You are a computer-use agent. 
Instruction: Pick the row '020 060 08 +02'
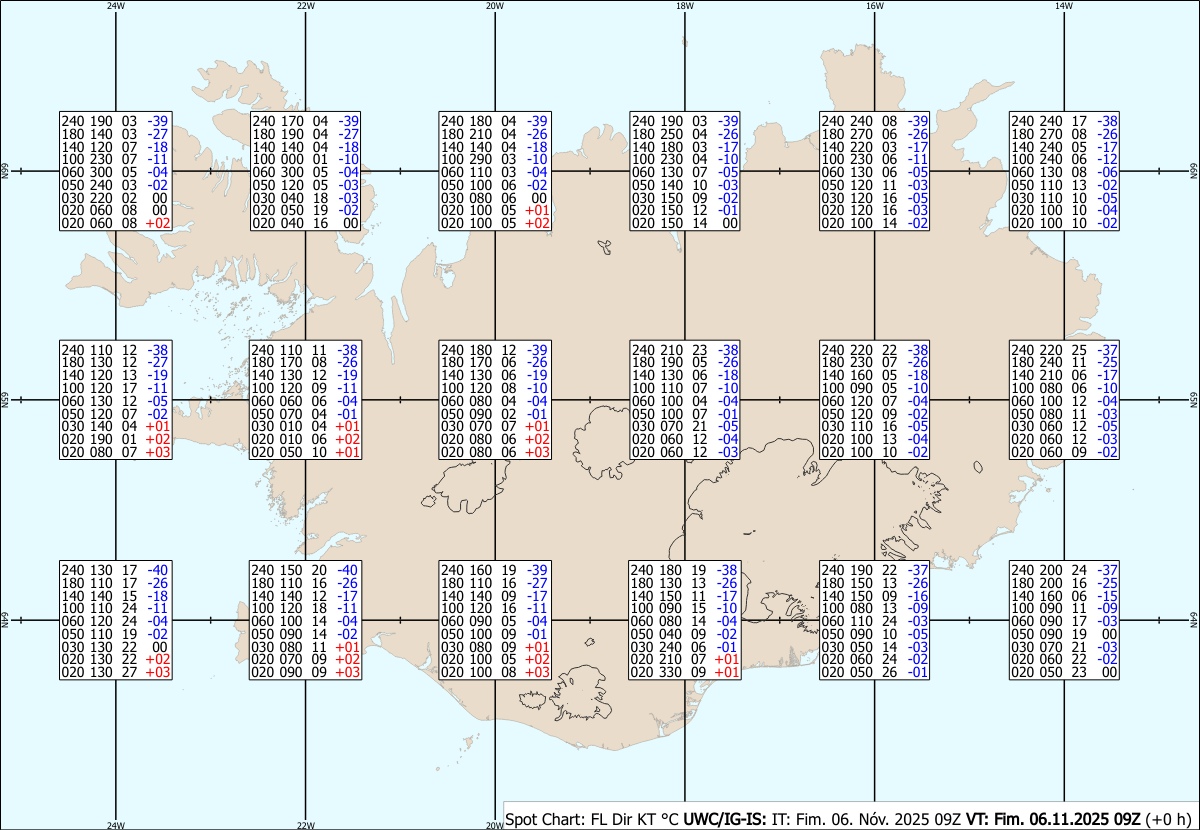tap(115, 224)
